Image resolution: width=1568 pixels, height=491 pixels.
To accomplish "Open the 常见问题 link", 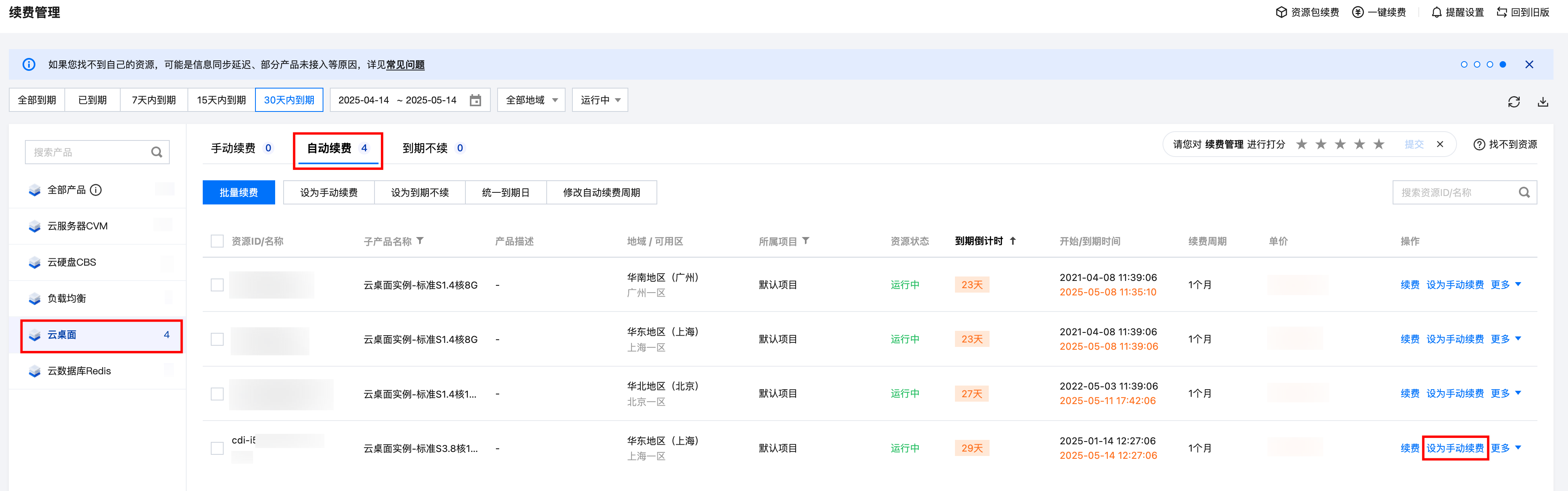I will 405,64.
